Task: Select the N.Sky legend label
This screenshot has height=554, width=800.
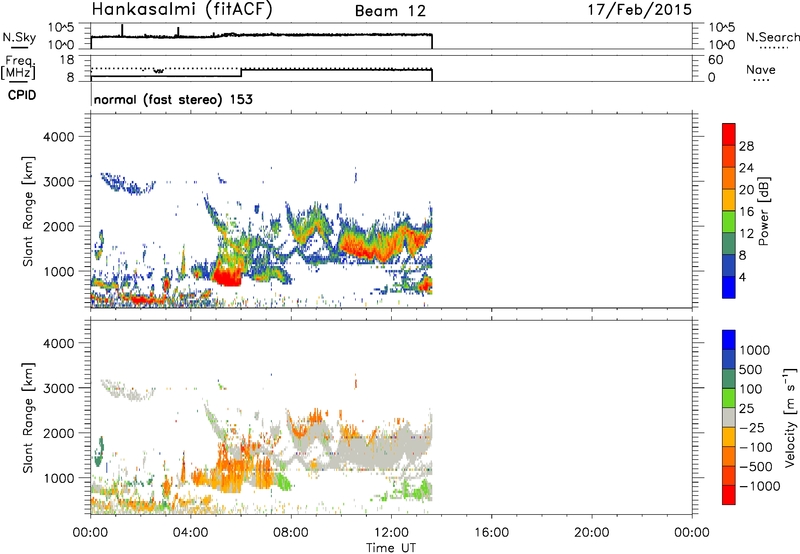Action: pos(19,37)
